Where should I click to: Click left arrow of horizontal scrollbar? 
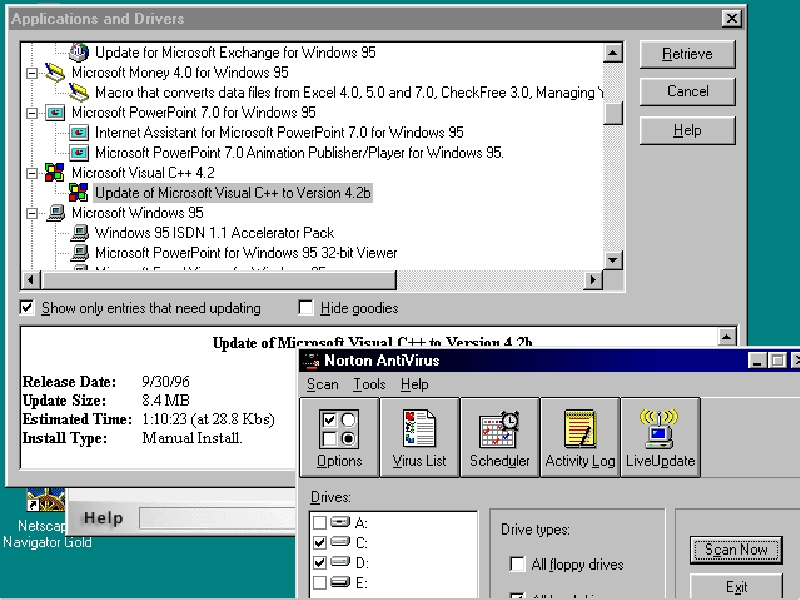pos(31,280)
